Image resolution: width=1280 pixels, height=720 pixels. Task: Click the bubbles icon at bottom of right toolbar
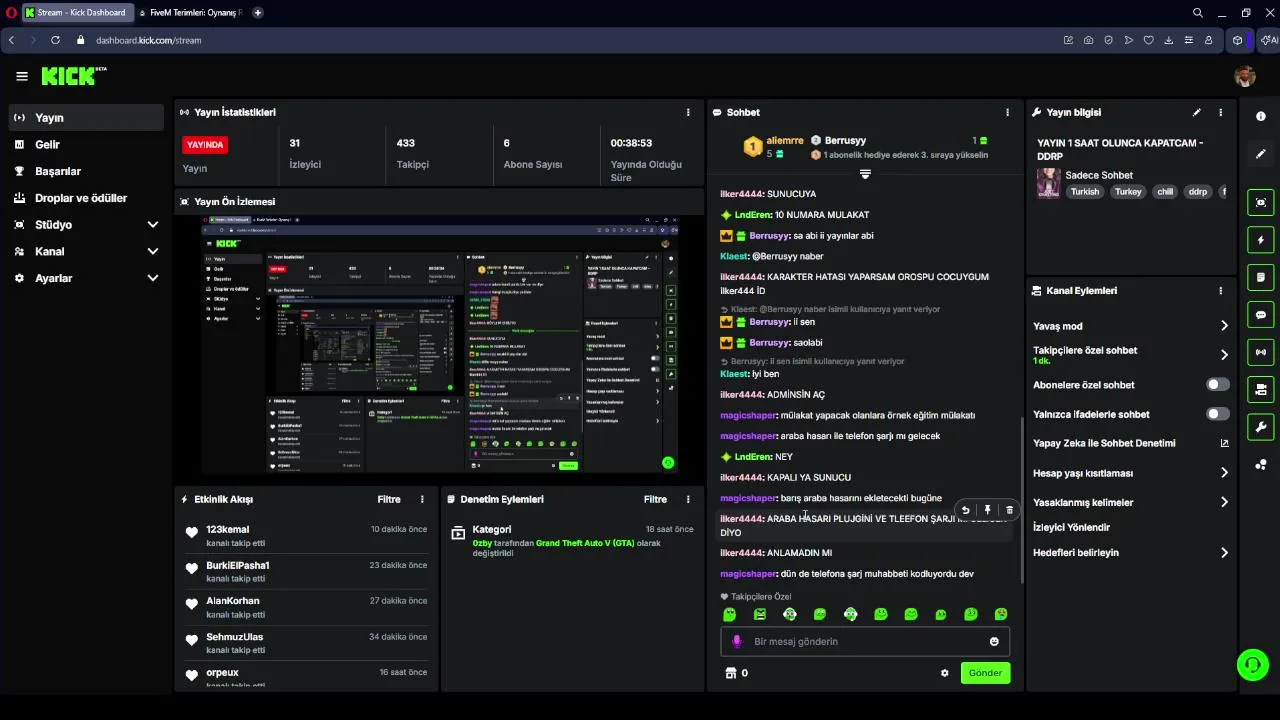point(1260,464)
